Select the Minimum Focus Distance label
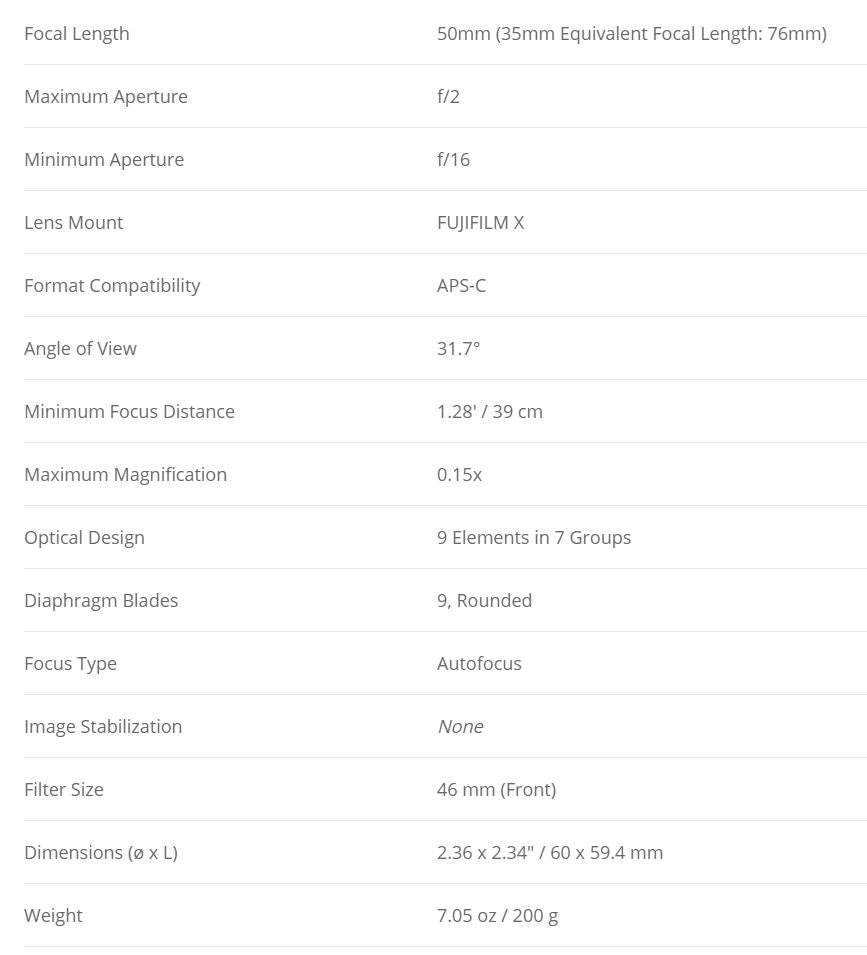 [129, 412]
